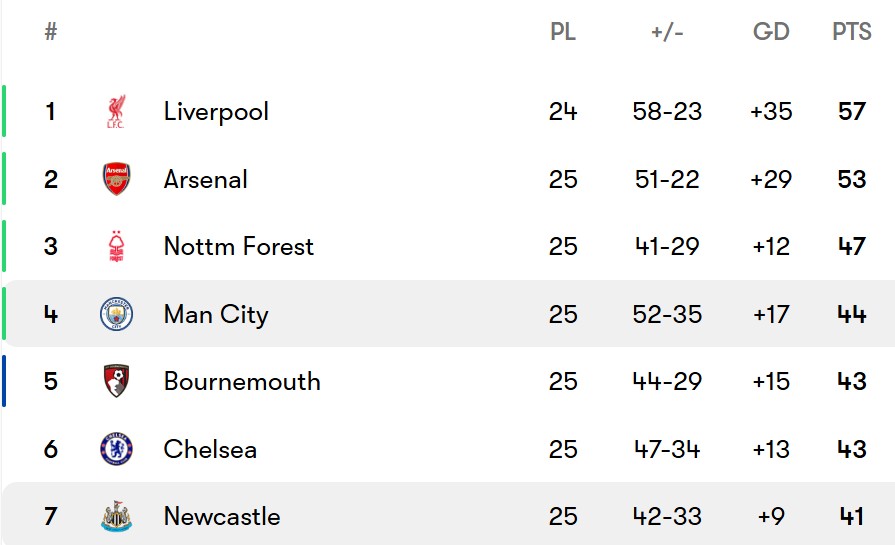Select the Man City row
The height and width of the screenshot is (545, 895).
[x=449, y=314]
